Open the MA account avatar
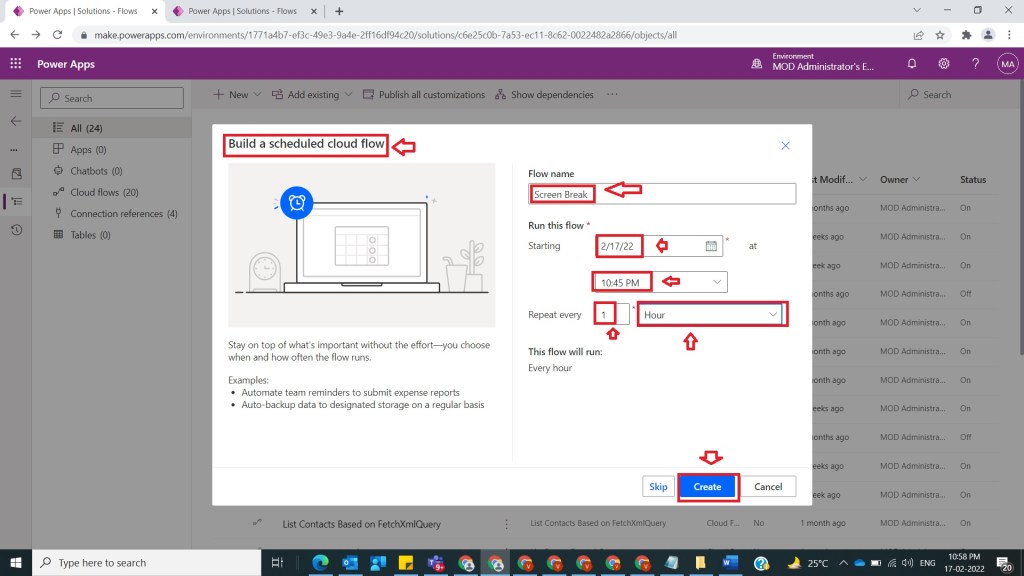 [x=1006, y=64]
